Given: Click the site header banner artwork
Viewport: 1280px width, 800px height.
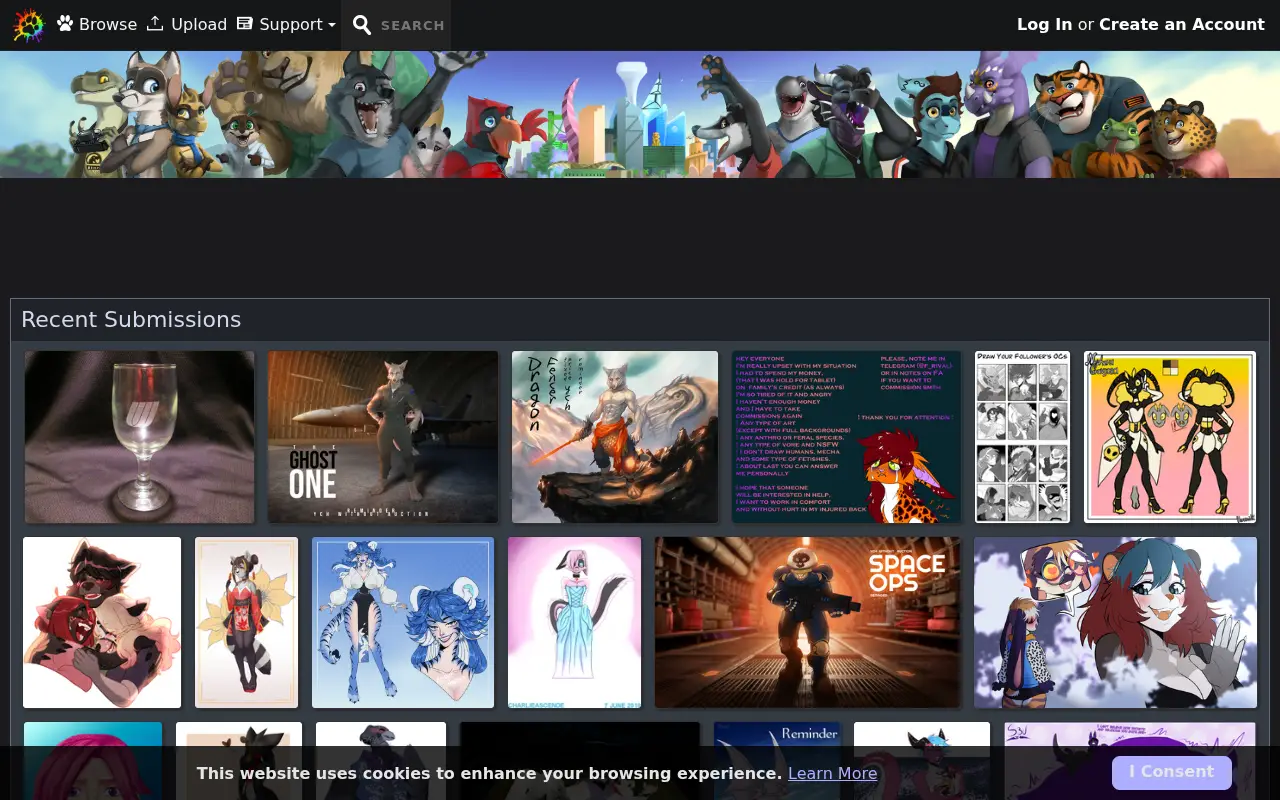Looking at the screenshot, I should point(640,114).
